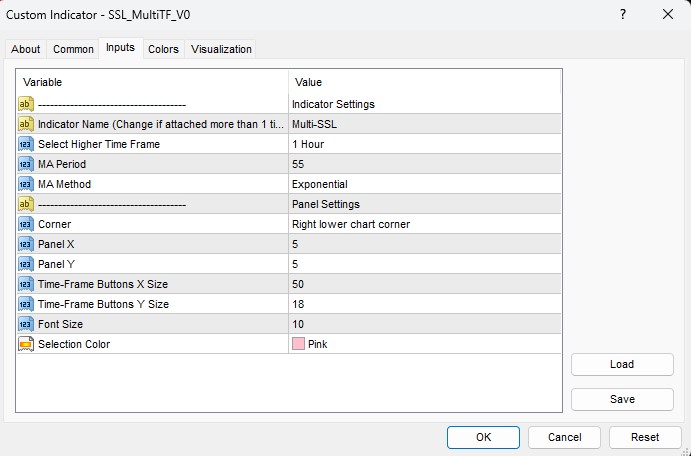Click the icon next to MA Method
This screenshot has height=456, width=691.
coord(26,184)
